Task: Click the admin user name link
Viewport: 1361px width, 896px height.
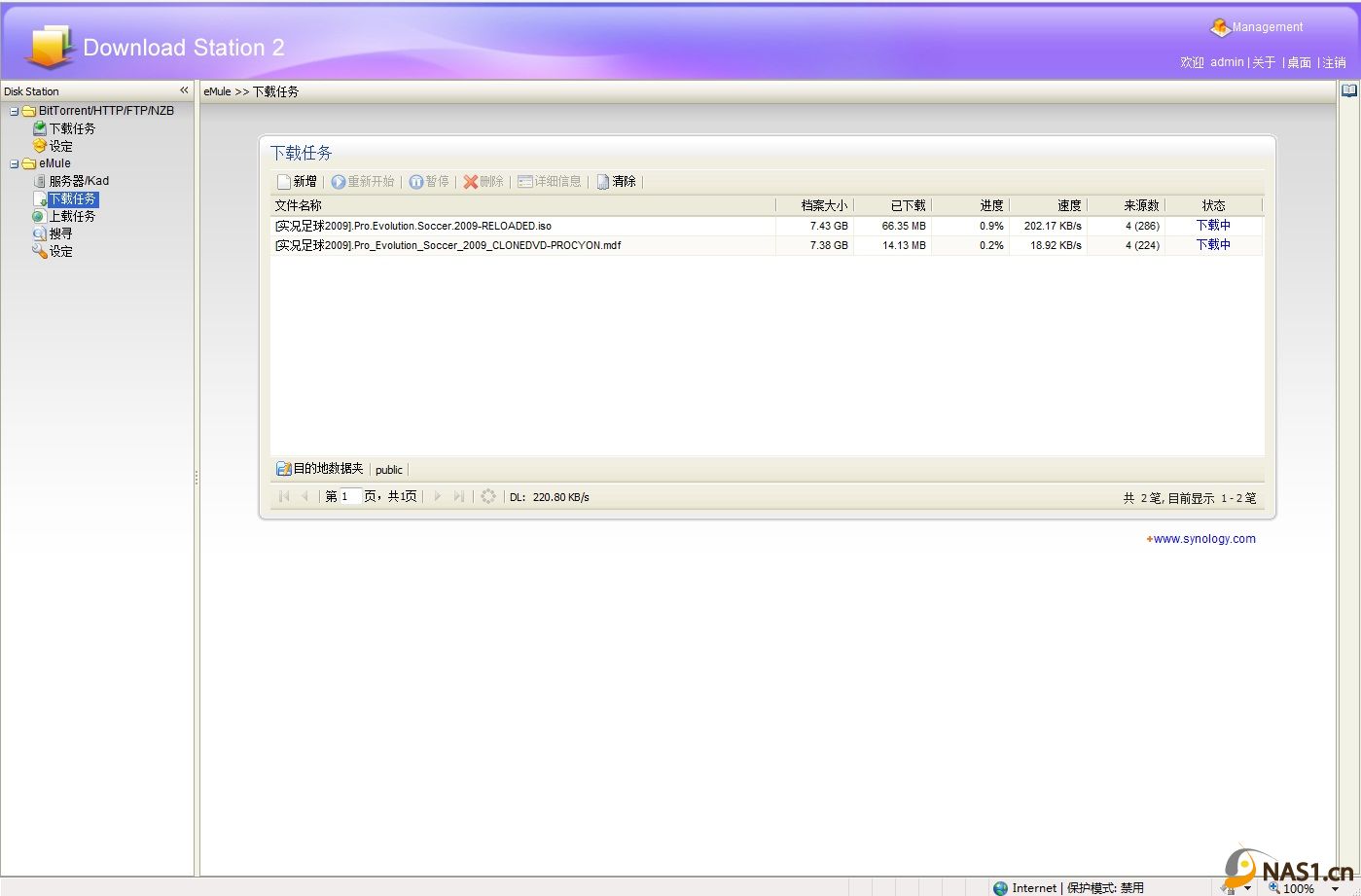Action: (1227, 62)
